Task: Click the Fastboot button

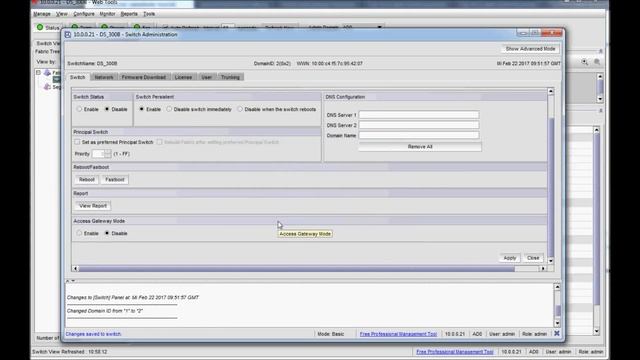Action: click(x=115, y=180)
